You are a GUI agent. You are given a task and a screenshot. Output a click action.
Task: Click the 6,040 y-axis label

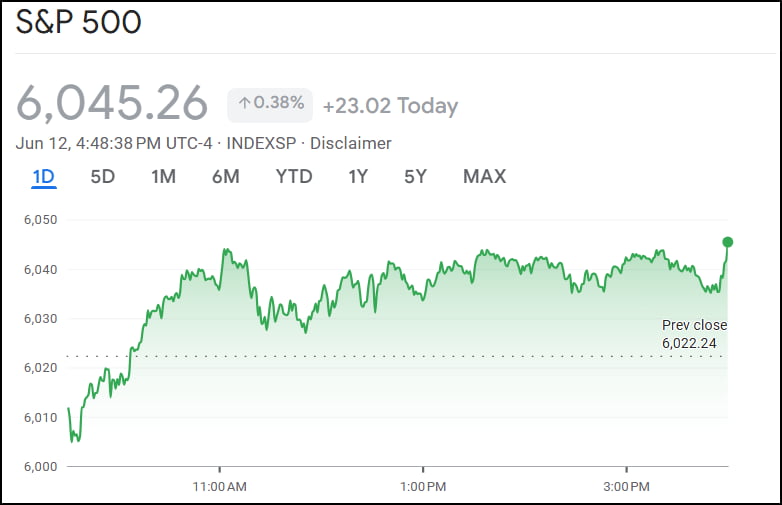tap(41, 270)
